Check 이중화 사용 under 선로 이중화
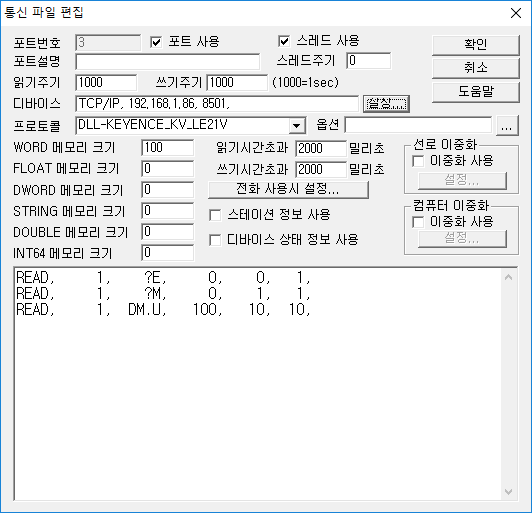Screen dimensions: 532x513 (x=418, y=161)
